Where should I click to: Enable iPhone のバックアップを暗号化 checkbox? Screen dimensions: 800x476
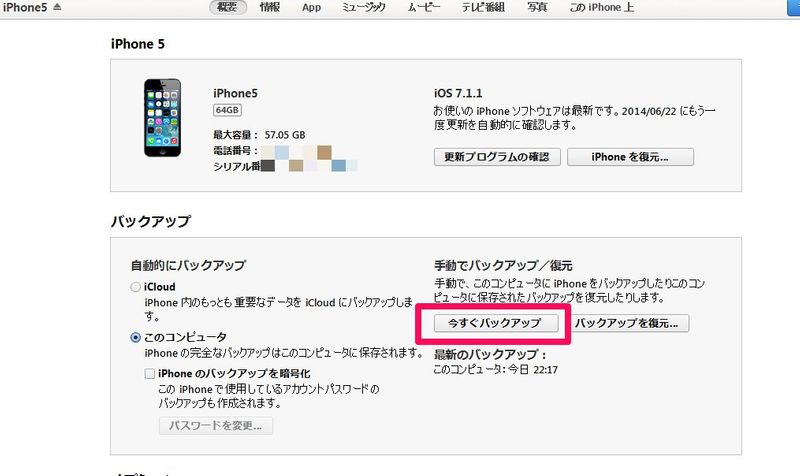tap(149, 373)
